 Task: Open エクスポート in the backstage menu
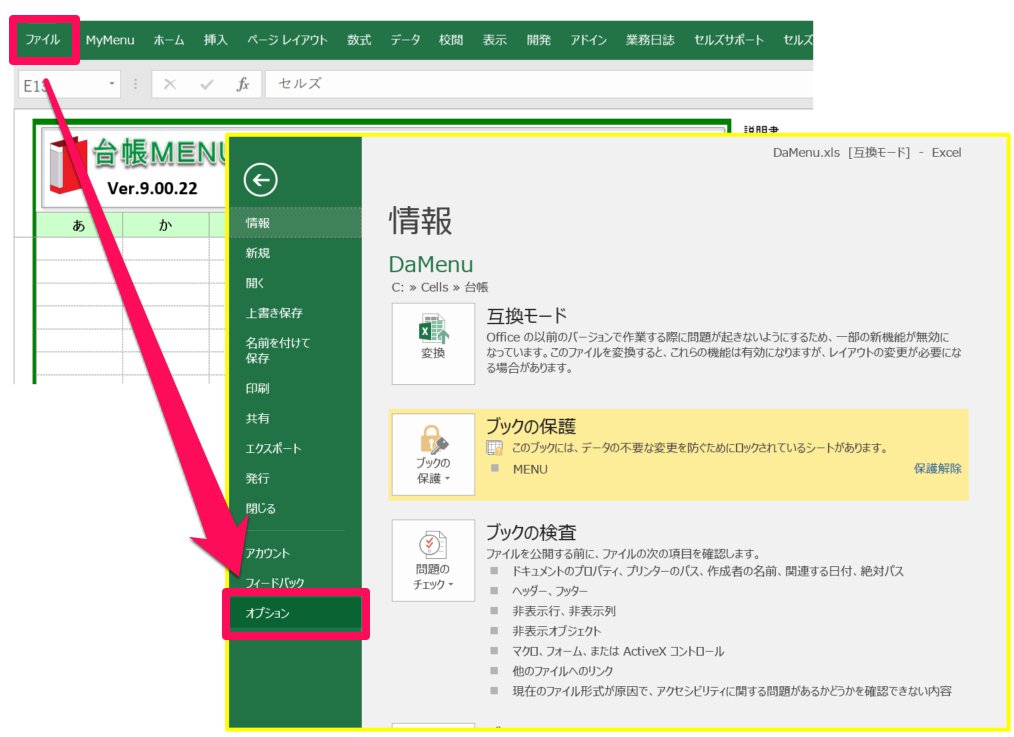pyautogui.click(x=296, y=449)
